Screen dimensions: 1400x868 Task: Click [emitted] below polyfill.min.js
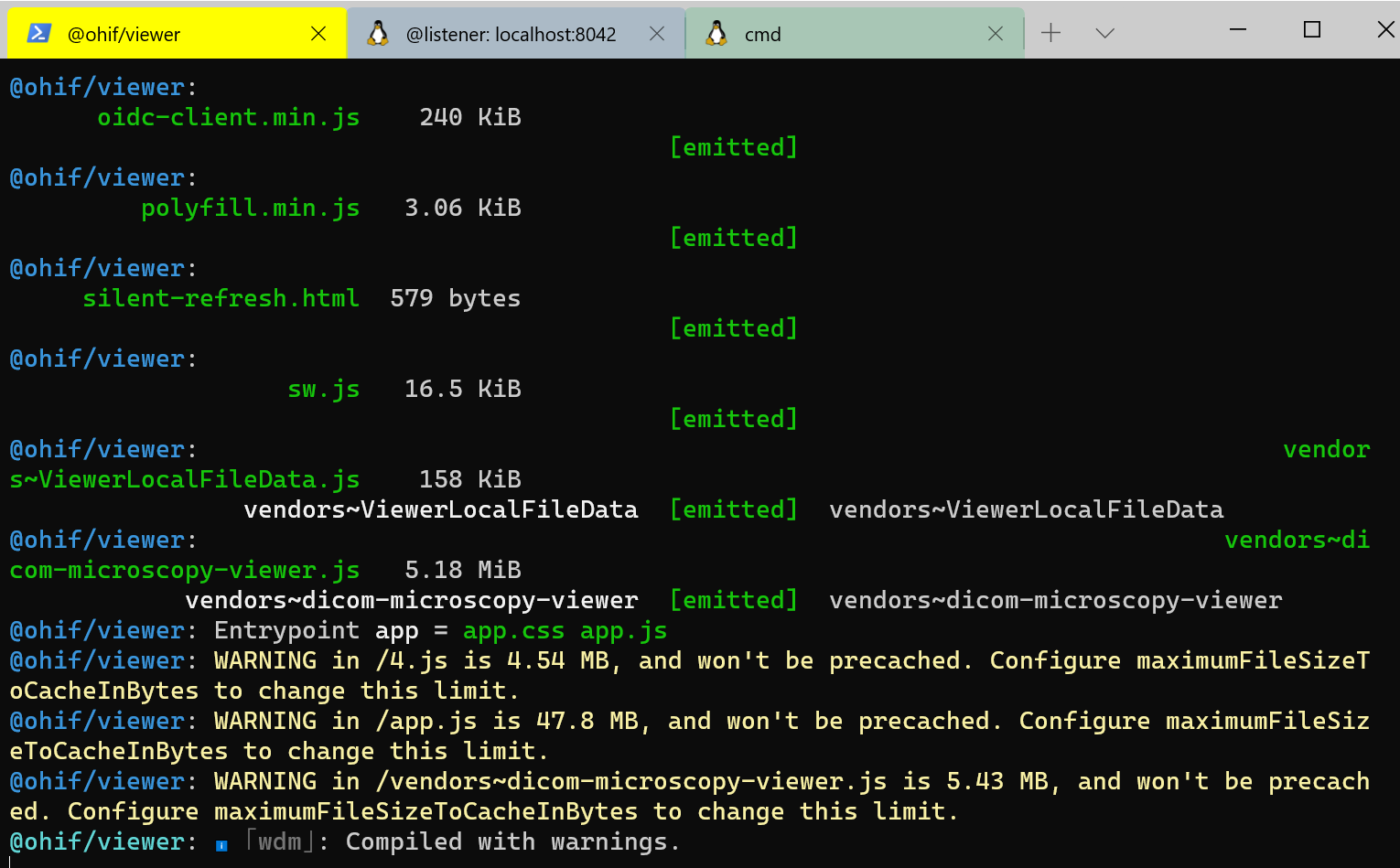click(734, 238)
